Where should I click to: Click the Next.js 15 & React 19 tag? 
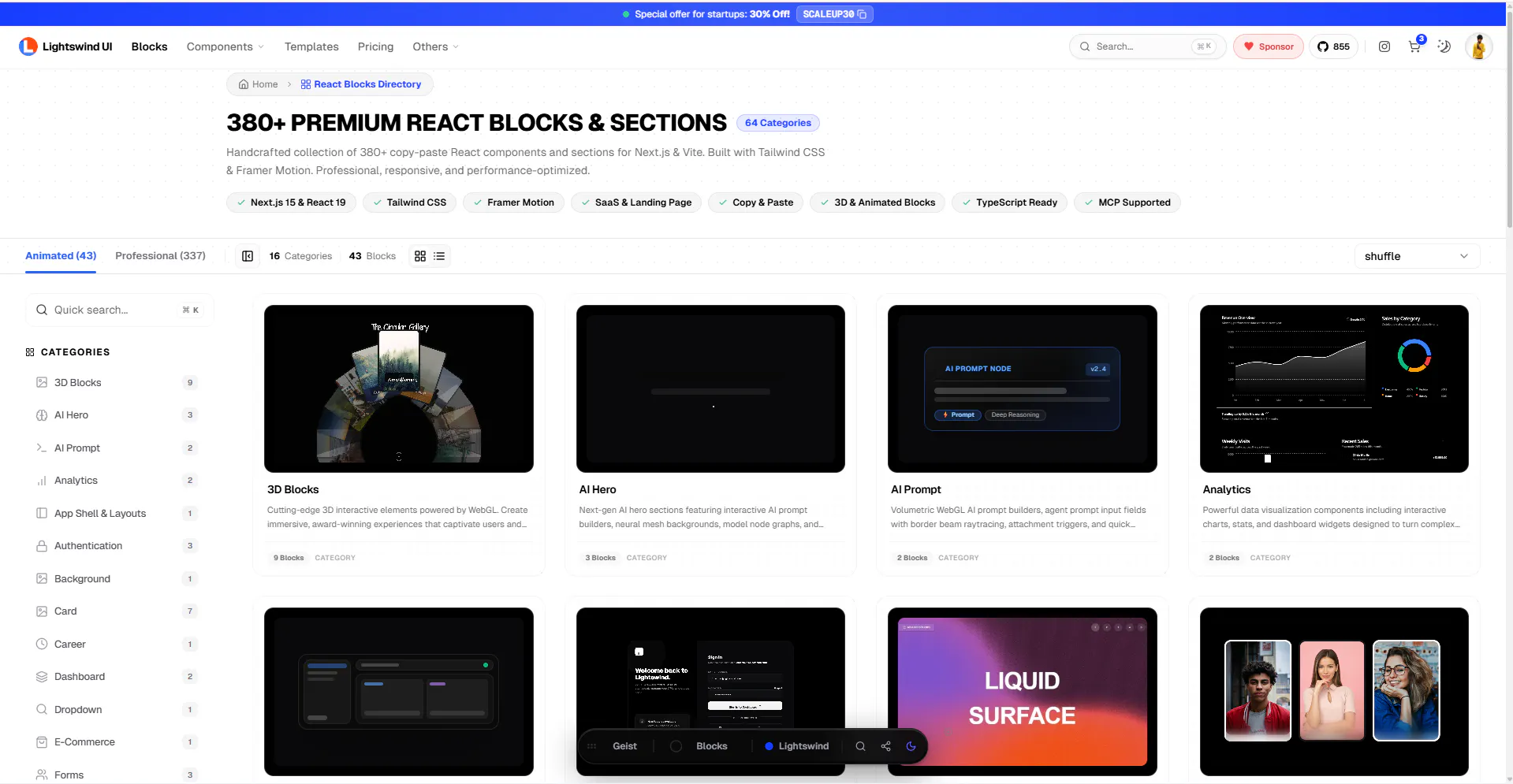tap(291, 203)
